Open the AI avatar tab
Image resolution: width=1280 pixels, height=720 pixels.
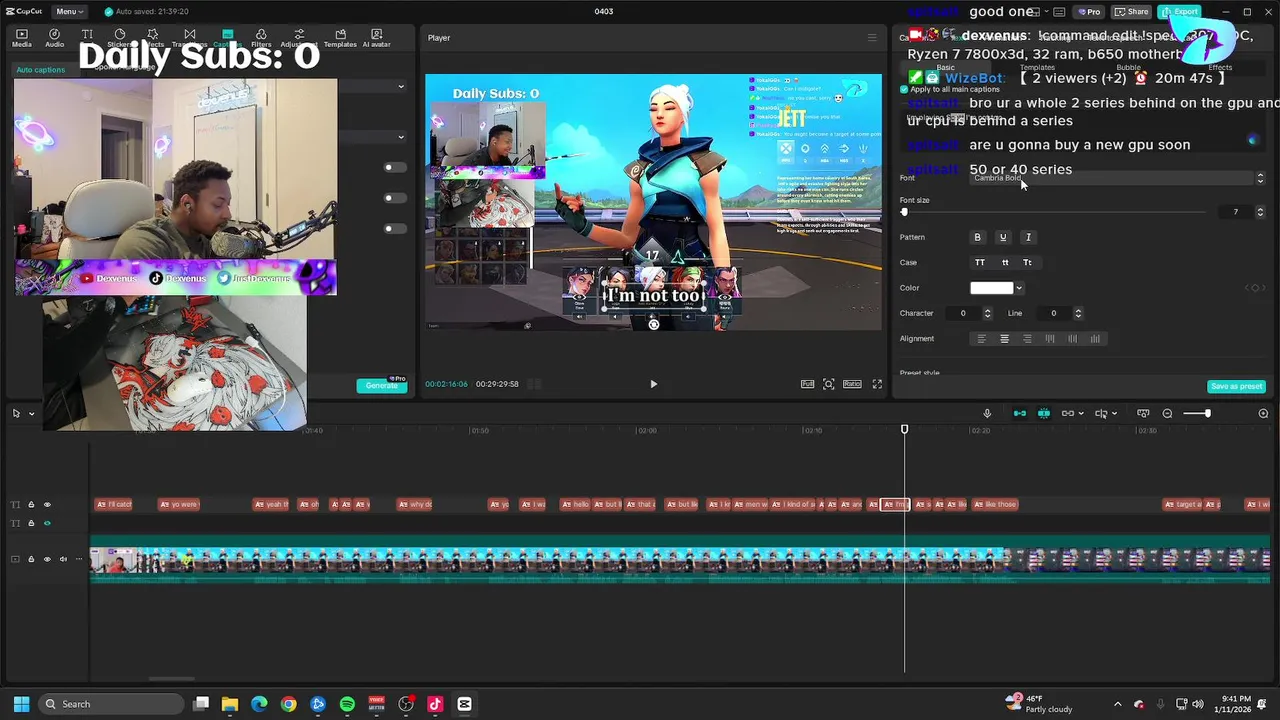pos(377,38)
